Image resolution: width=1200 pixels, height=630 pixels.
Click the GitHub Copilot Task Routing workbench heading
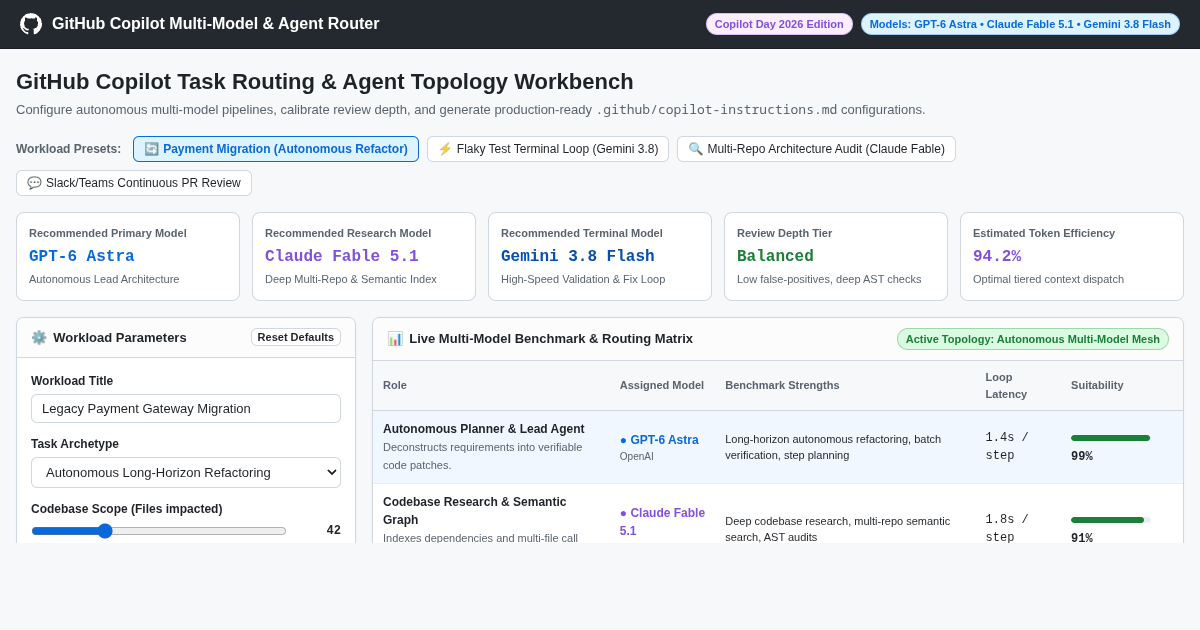[x=325, y=82]
